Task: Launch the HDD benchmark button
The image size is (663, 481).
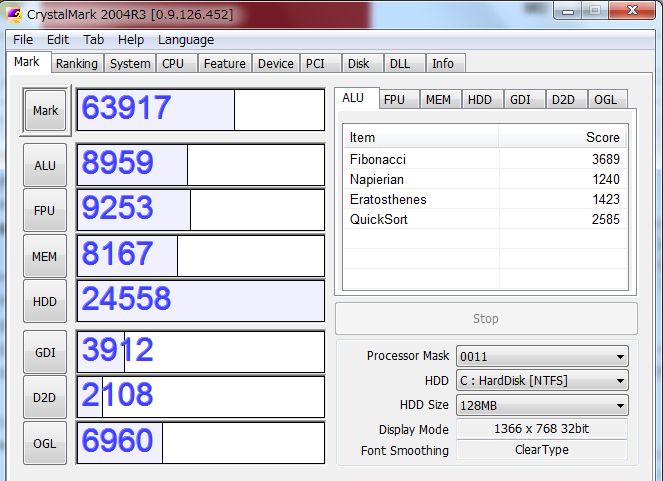Action: [x=45, y=302]
